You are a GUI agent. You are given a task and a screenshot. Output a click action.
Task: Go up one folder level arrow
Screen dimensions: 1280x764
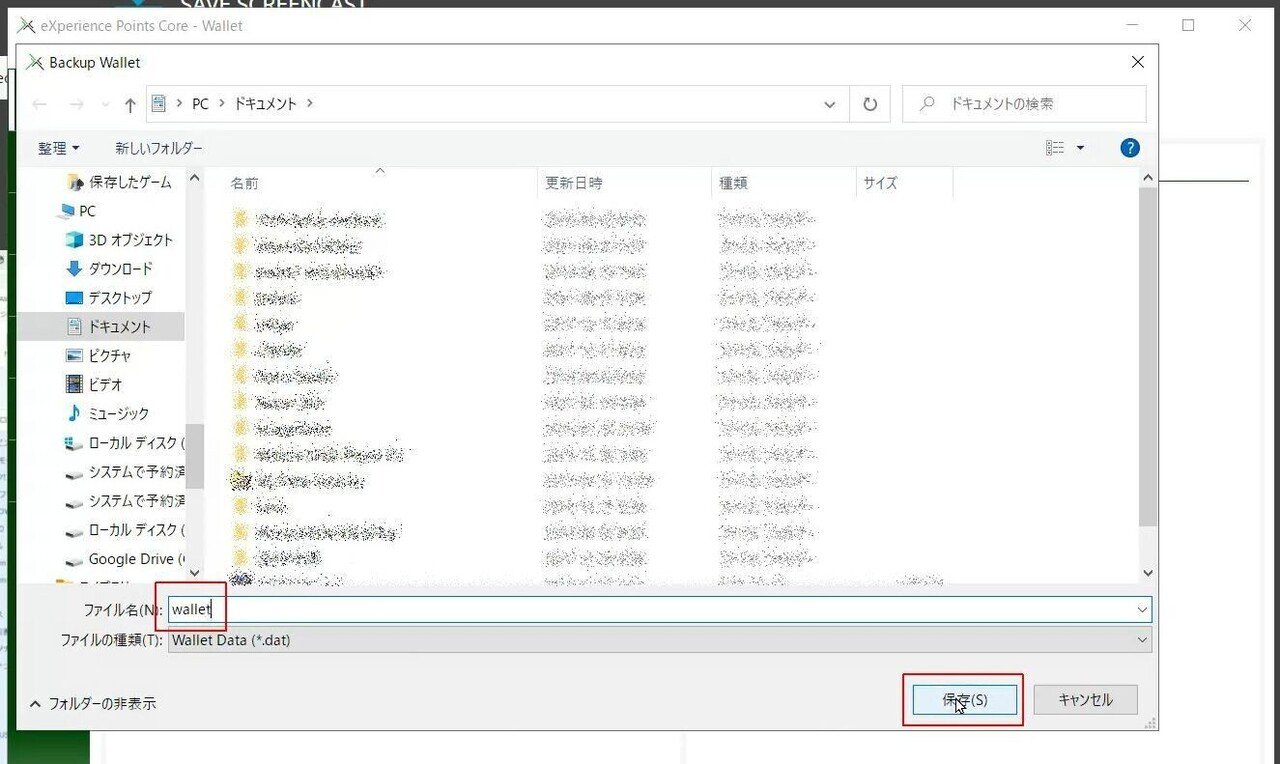[x=130, y=104]
